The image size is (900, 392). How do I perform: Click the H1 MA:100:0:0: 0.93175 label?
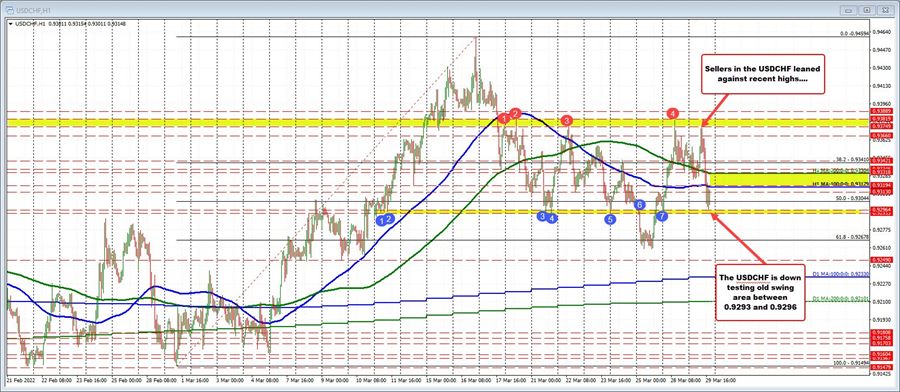(x=841, y=184)
